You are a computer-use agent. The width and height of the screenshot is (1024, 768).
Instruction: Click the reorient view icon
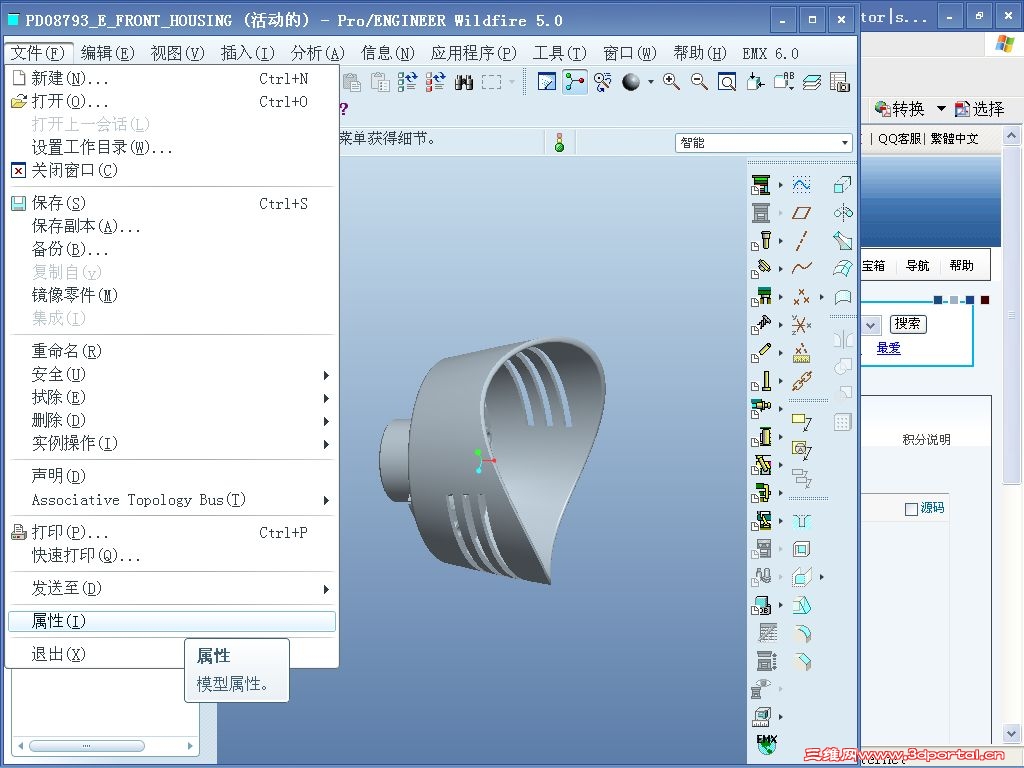755,82
